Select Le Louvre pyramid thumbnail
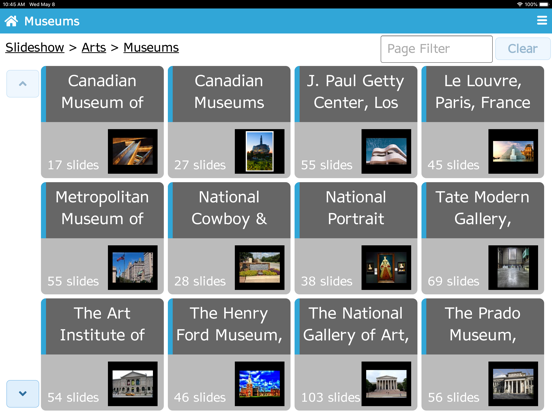The image size is (552, 414). (x=513, y=151)
